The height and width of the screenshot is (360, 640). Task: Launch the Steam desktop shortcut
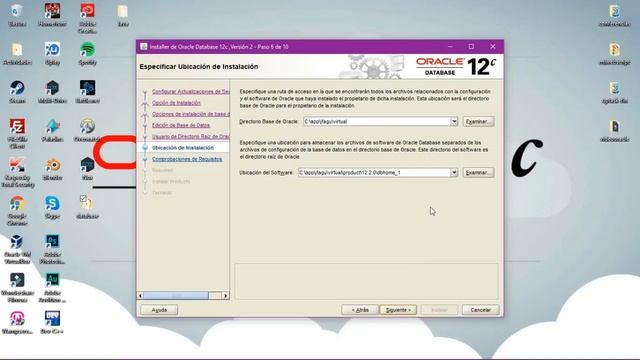pos(17,92)
